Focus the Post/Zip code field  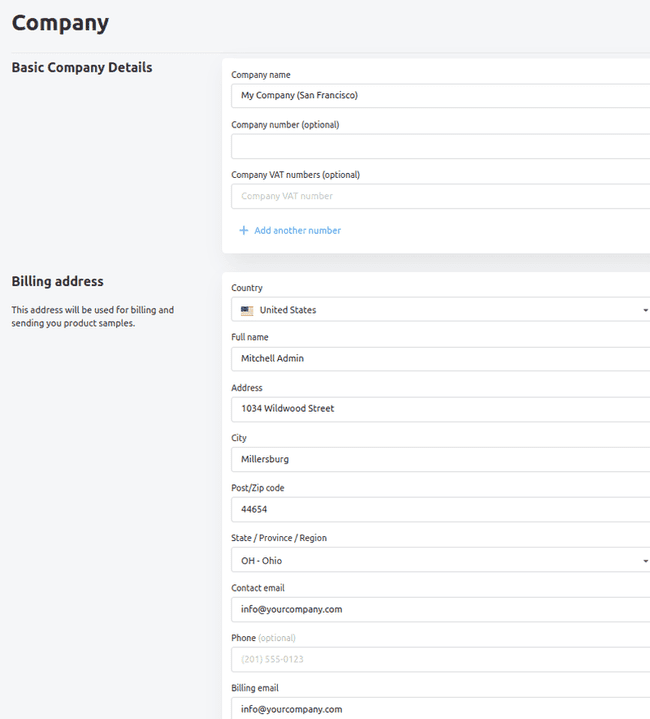(440, 509)
